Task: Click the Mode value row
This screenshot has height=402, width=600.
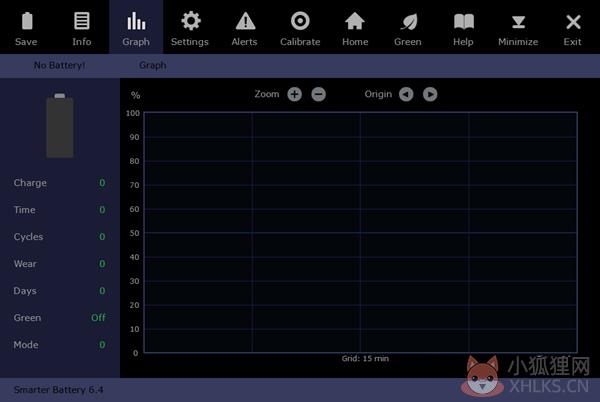Action: pos(59,345)
